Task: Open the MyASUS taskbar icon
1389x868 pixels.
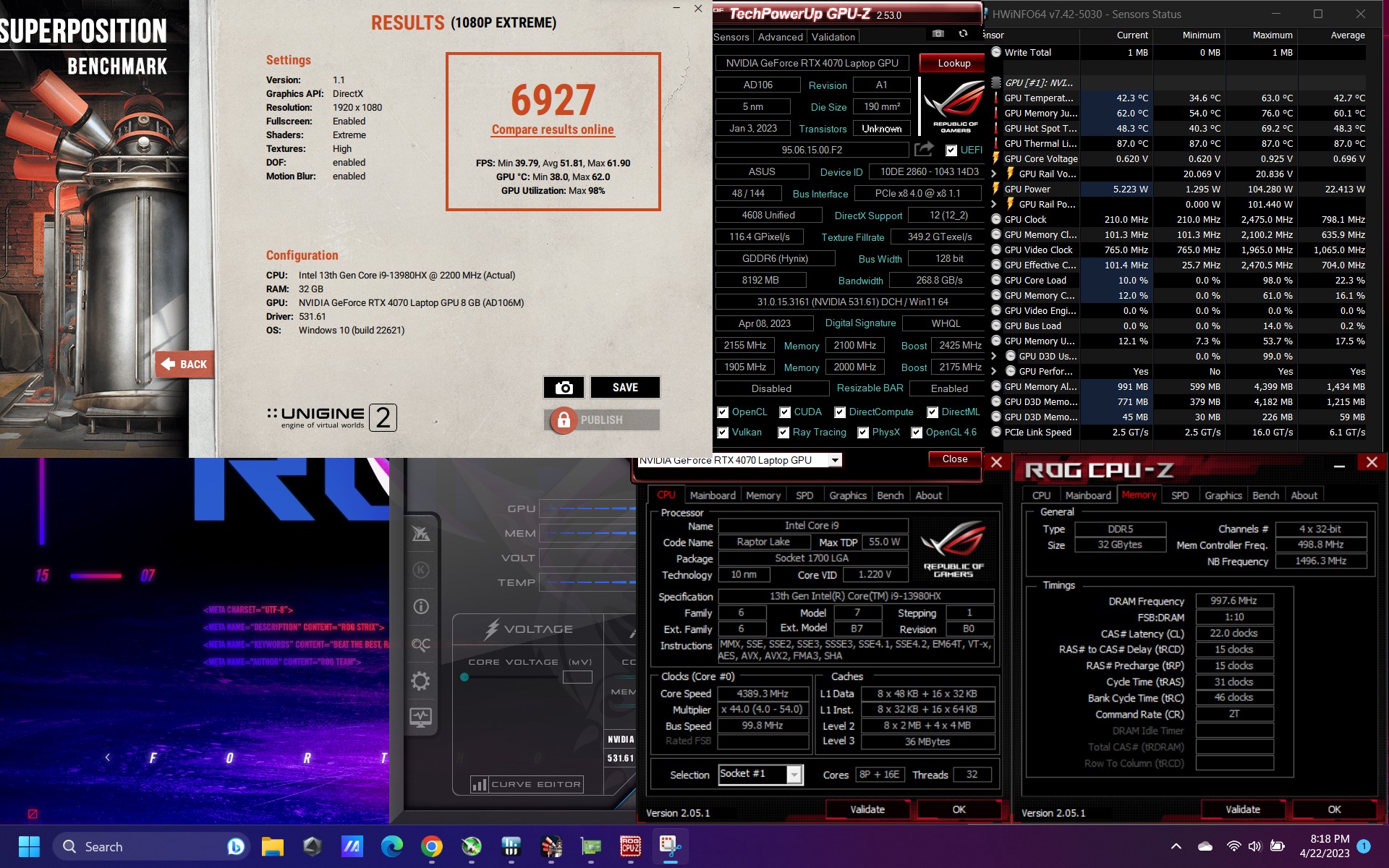Action: coord(352,846)
